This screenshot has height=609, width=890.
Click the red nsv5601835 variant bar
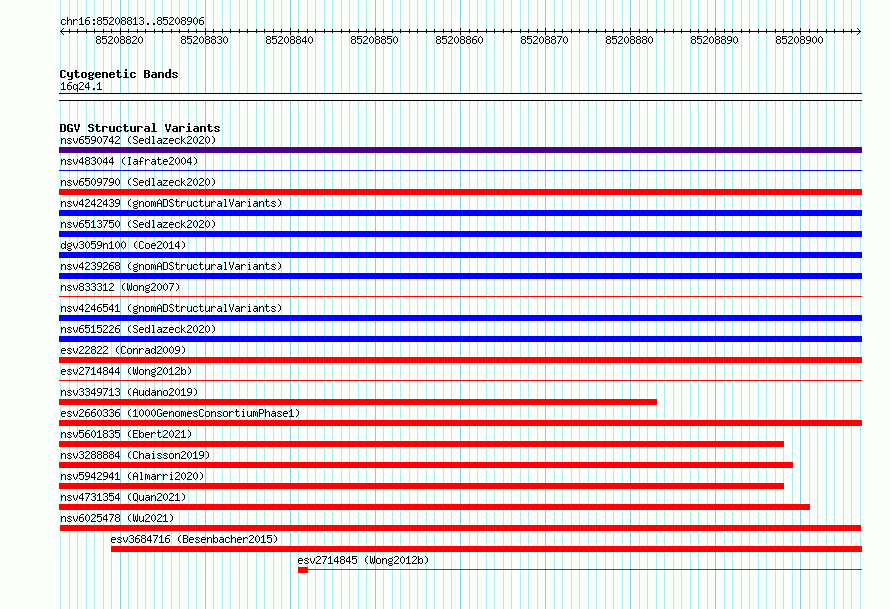(421, 444)
